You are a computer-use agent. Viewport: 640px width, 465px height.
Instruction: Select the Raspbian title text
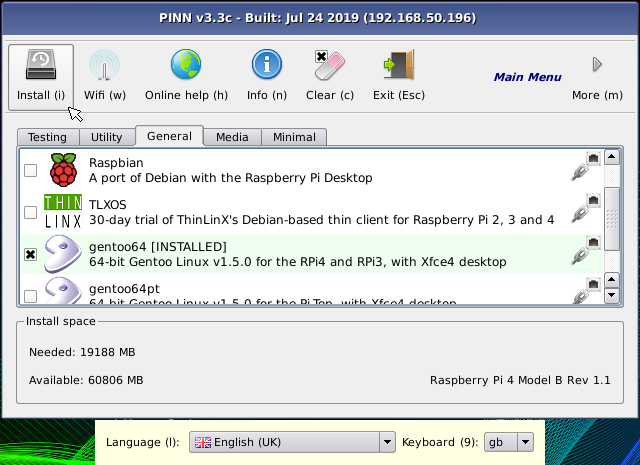[116, 162]
